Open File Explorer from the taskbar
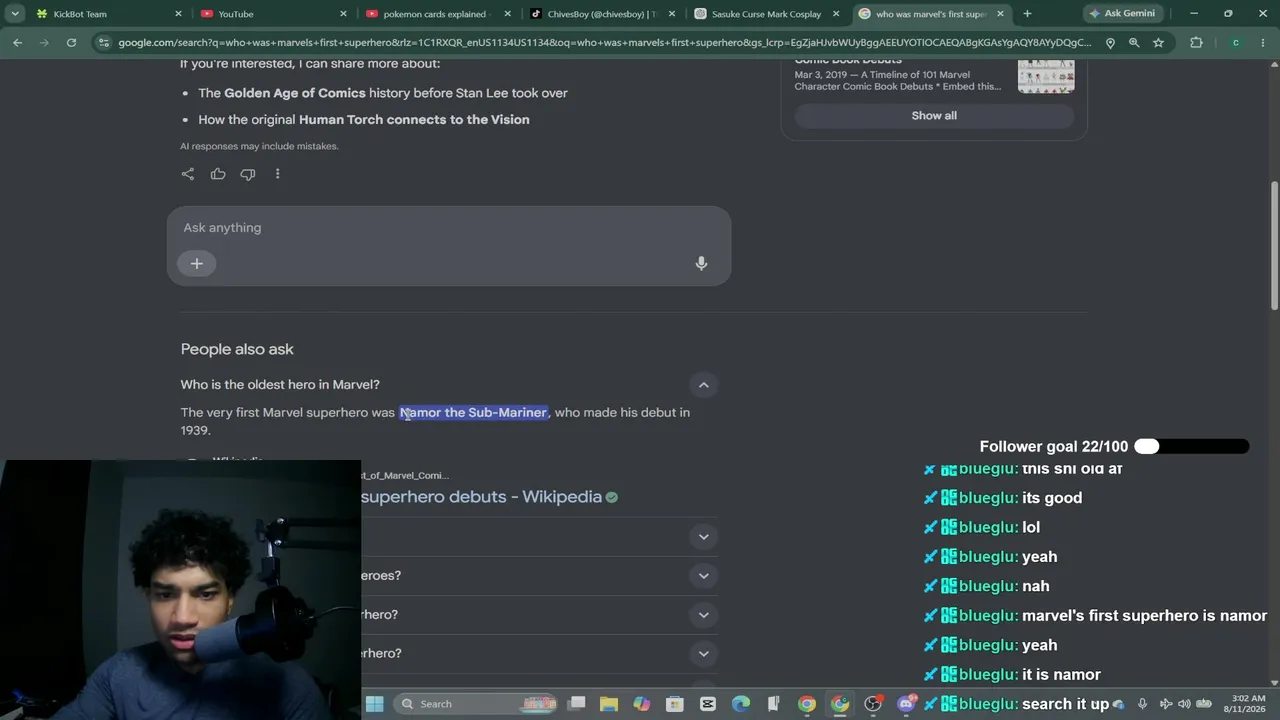 (609, 704)
